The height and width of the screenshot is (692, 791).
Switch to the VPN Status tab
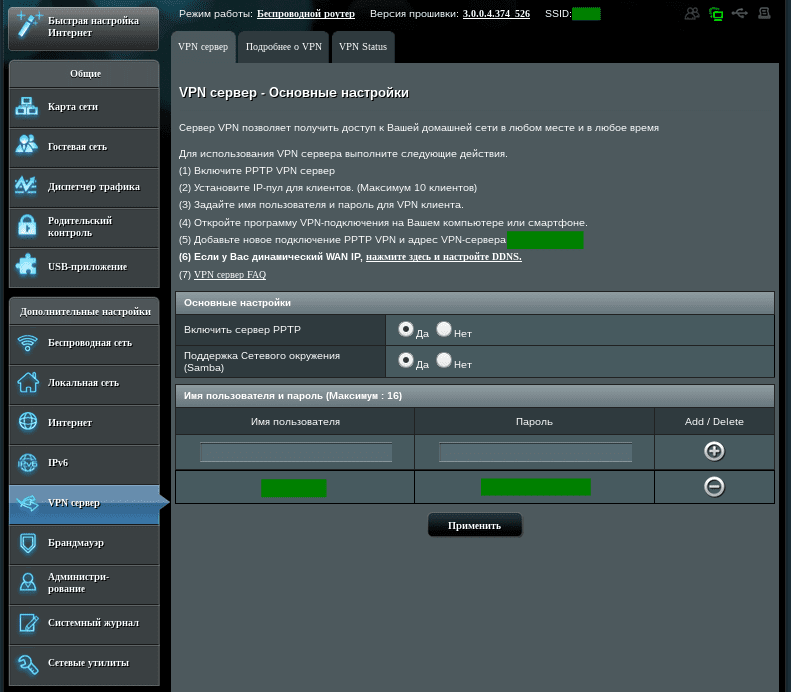pos(363,47)
